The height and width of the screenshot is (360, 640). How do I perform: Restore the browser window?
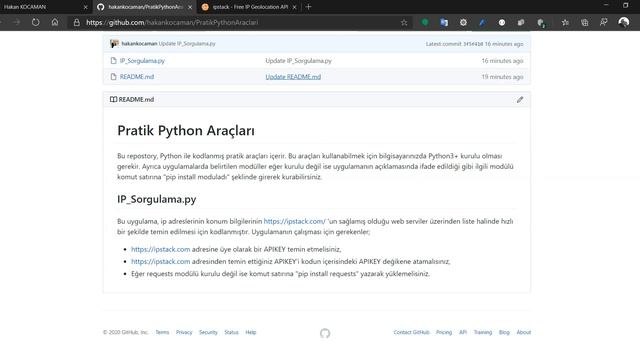(x=625, y=5)
